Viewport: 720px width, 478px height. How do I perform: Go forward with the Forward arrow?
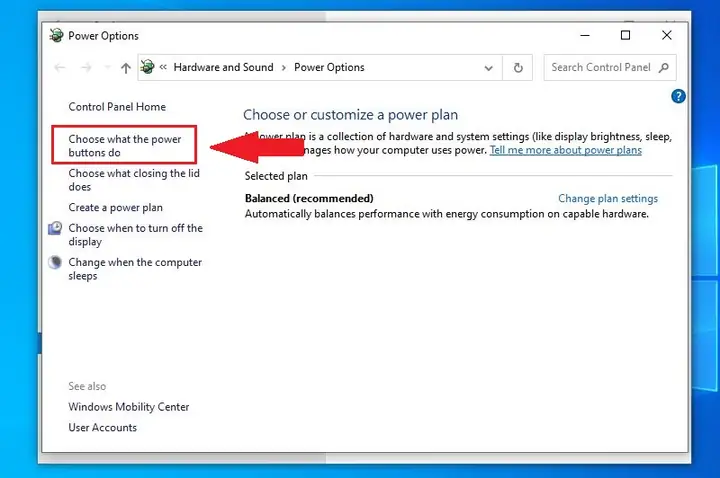(86, 68)
